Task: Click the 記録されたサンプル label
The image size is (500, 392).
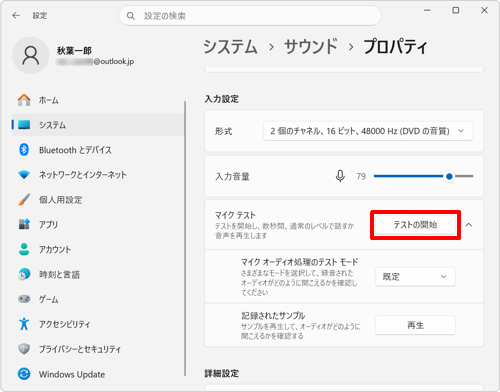Action: coord(273,315)
